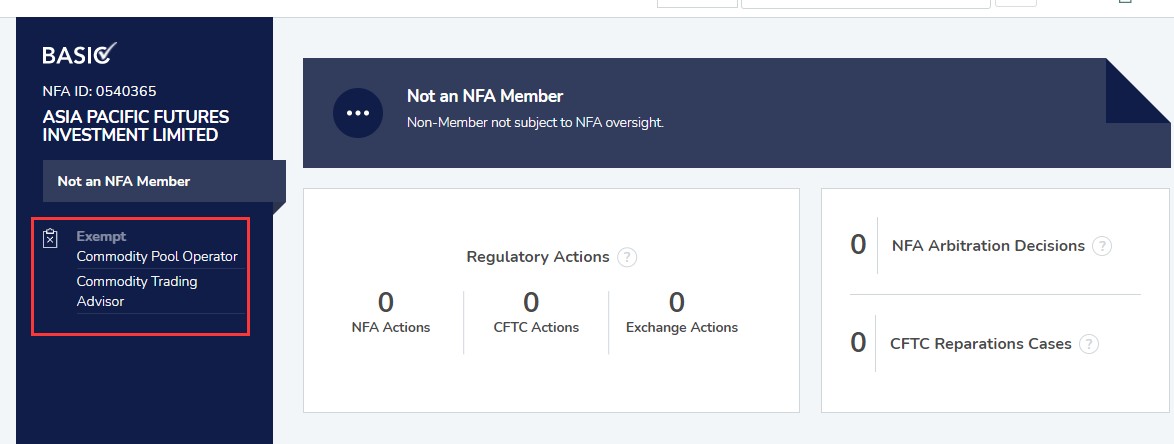Click the BASIC logo in sidebar
Image resolution: width=1174 pixels, height=444 pixels.
[80, 54]
